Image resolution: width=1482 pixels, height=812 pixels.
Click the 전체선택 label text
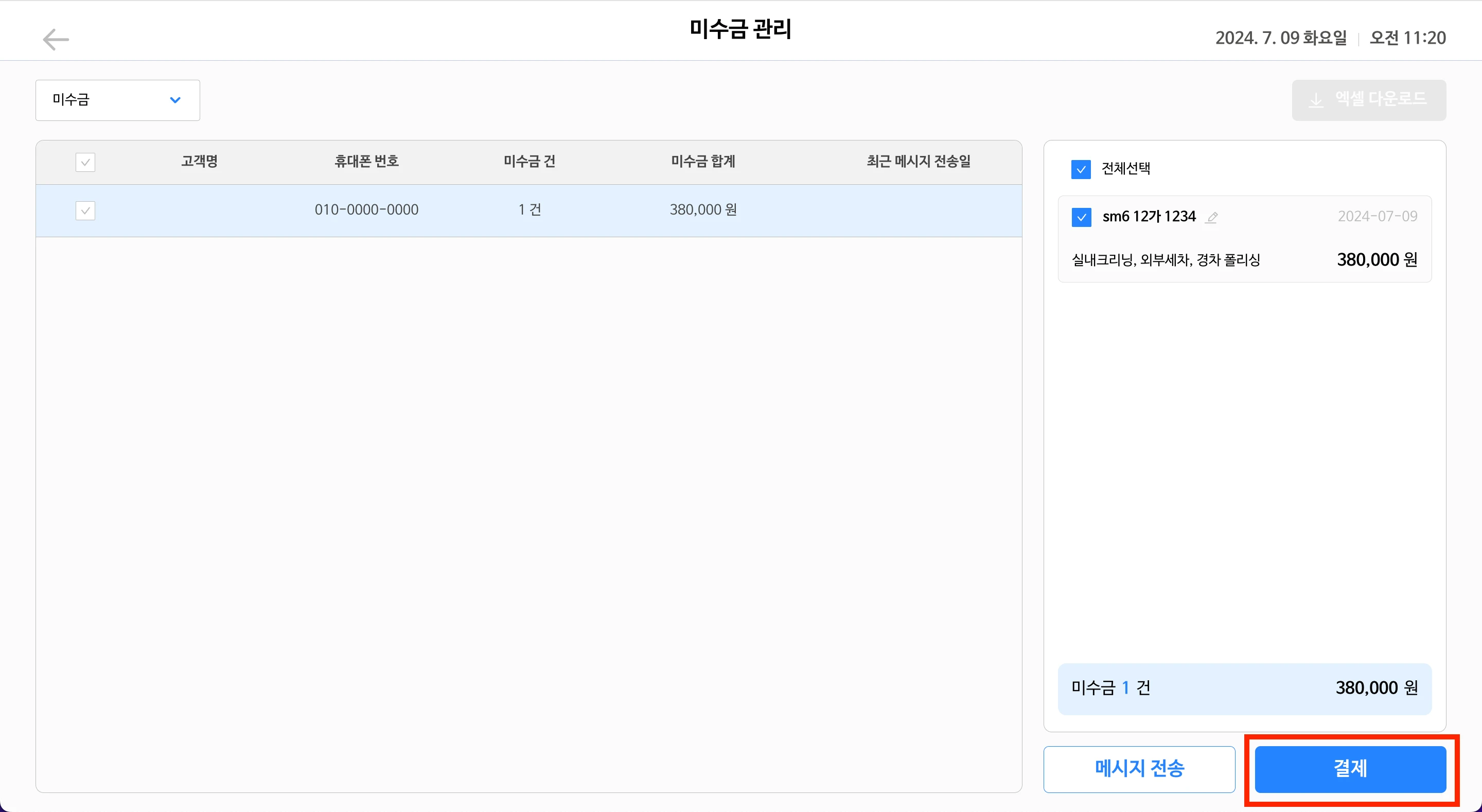pyautogui.click(x=1126, y=169)
